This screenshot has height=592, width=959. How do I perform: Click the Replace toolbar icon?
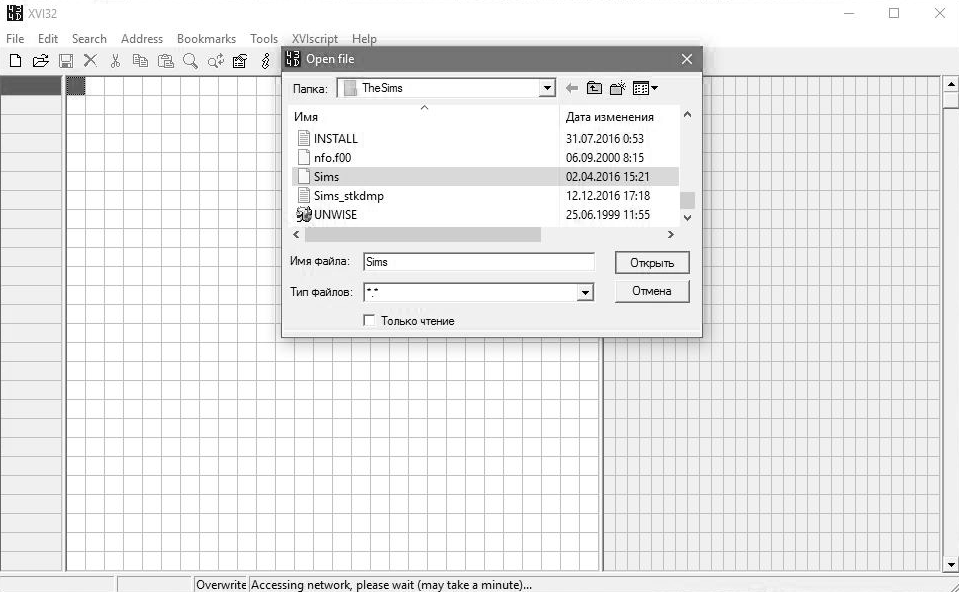(215, 61)
